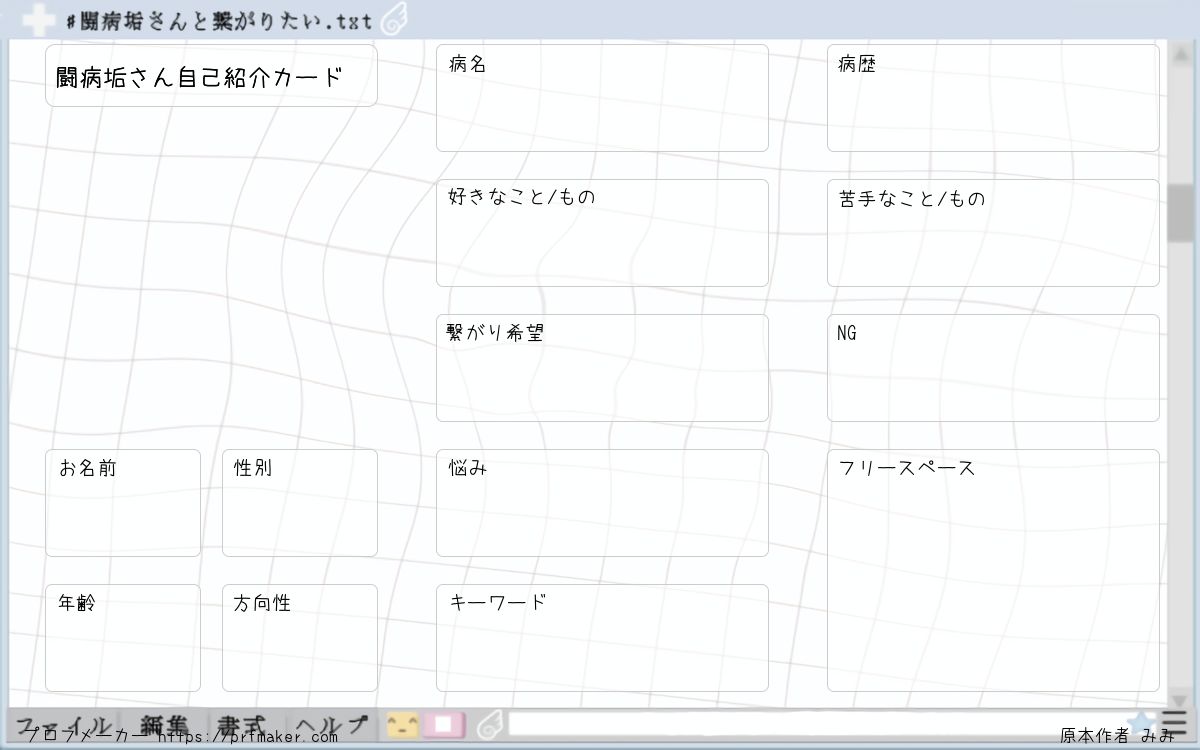Click the wing icon beside the file title
The image size is (1200, 750).
393,21
